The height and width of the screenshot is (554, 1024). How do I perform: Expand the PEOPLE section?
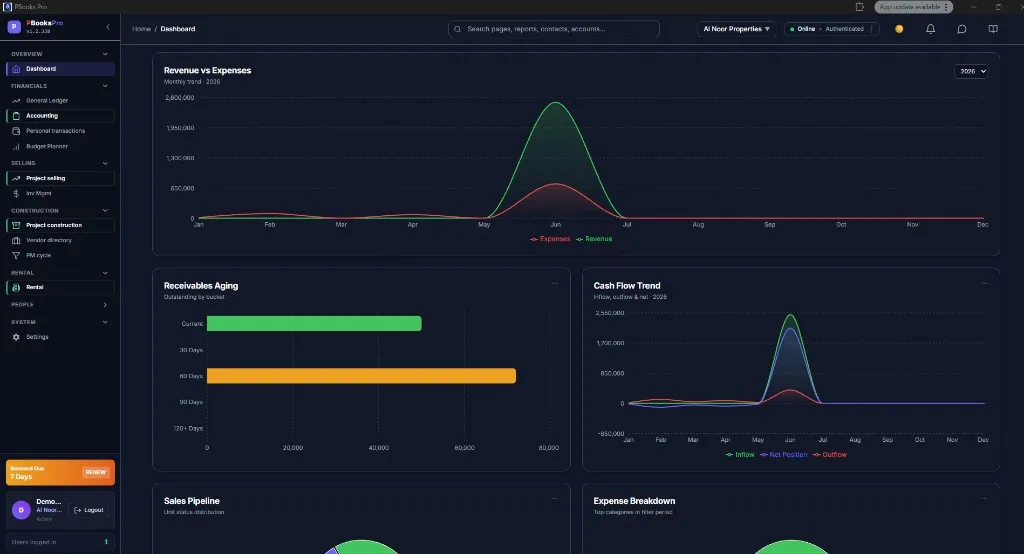(105, 304)
